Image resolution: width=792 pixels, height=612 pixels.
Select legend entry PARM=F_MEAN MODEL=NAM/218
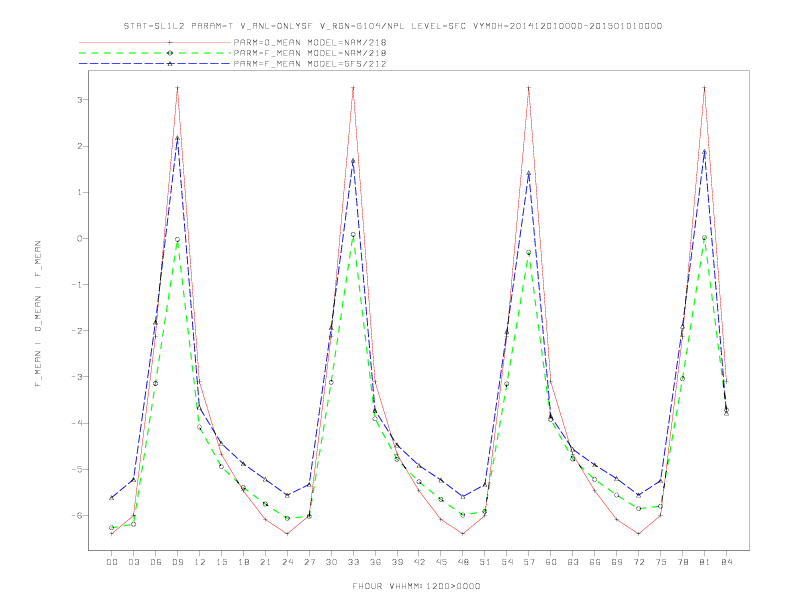[310, 53]
